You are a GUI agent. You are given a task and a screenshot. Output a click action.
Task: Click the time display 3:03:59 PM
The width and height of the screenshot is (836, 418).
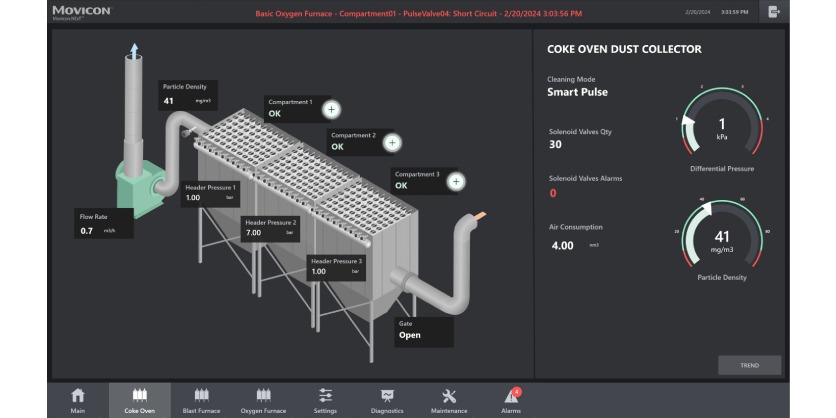[734, 12]
